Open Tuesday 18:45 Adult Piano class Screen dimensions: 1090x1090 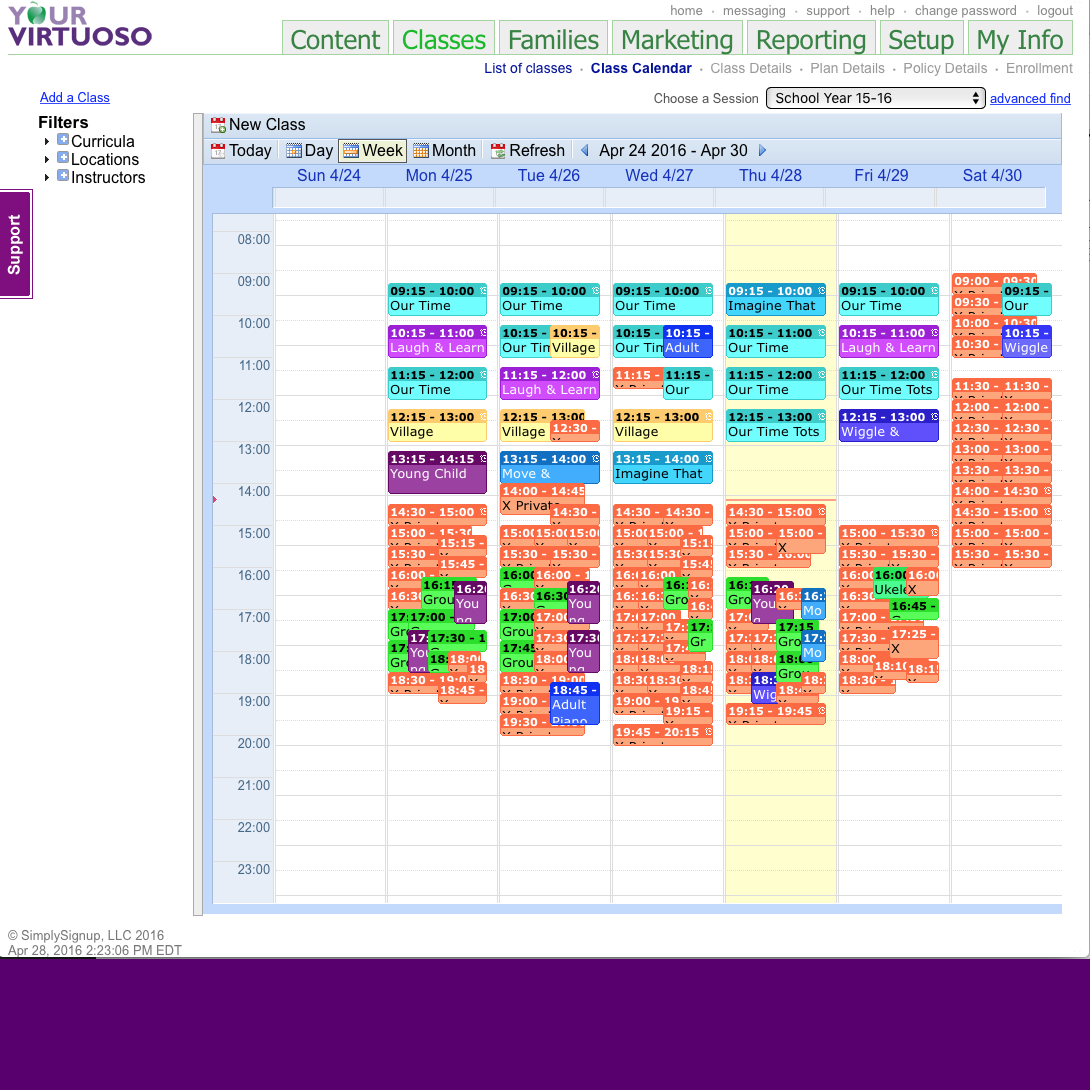tap(575, 703)
